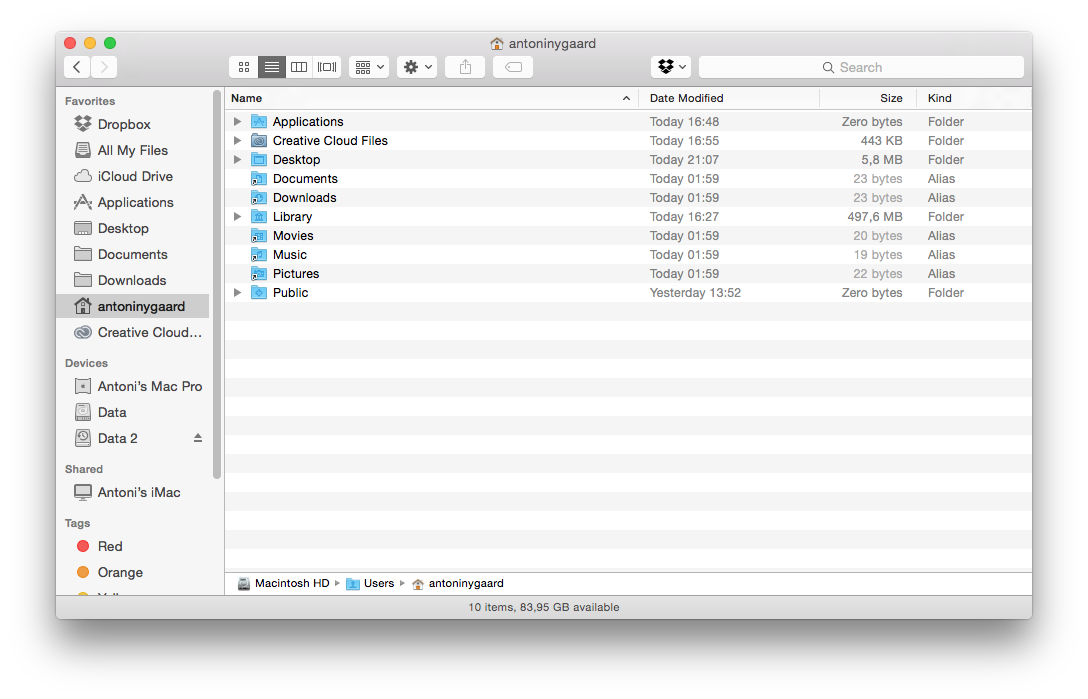
Task: Select antoninygaard home in sidebar
Action: pyautogui.click(x=133, y=307)
